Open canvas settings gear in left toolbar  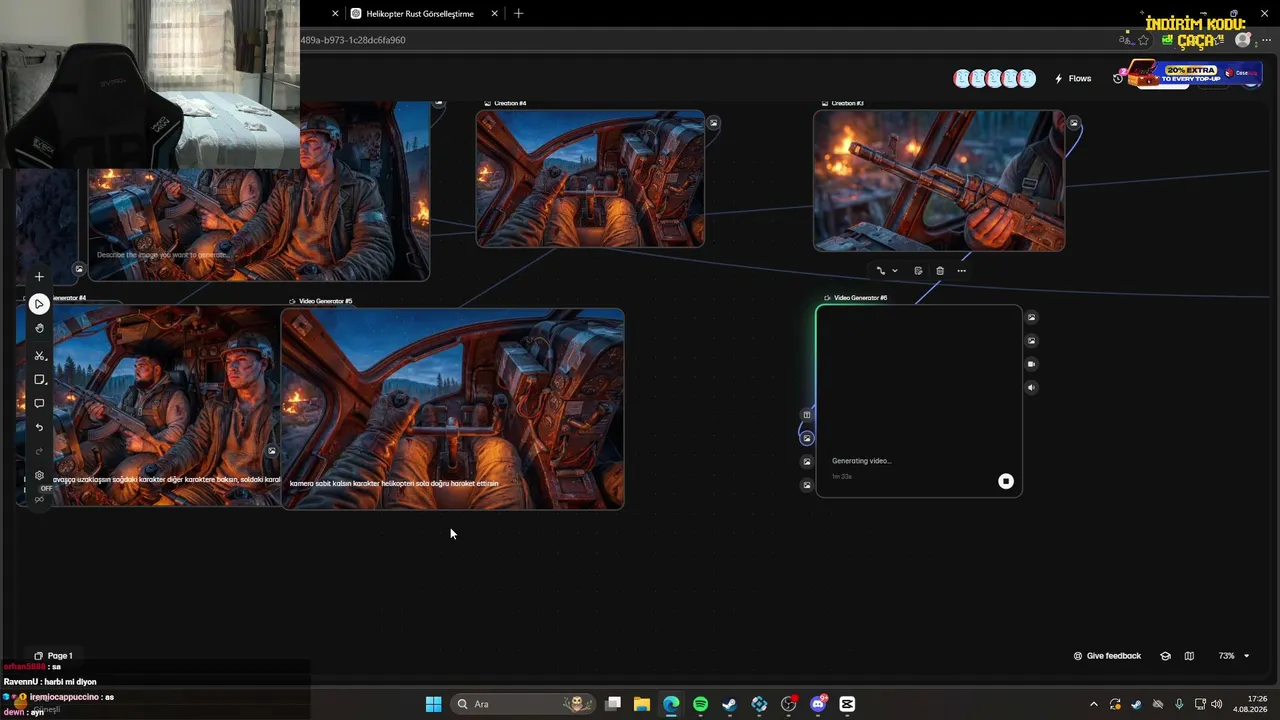click(39, 476)
